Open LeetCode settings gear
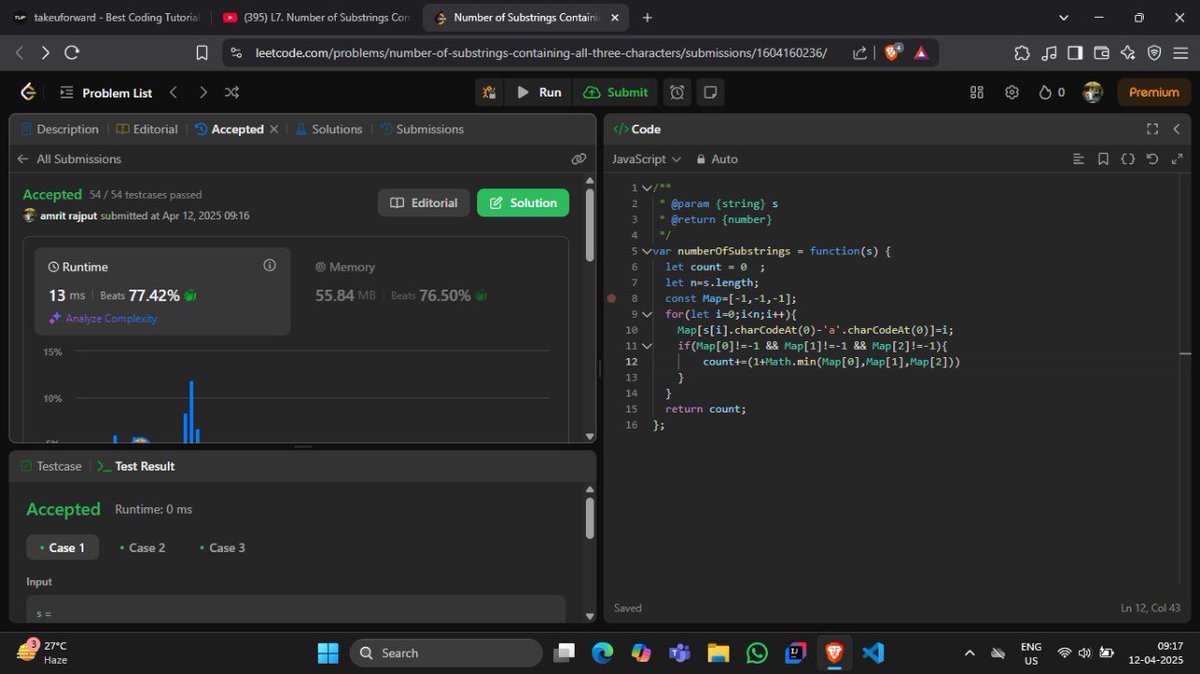This screenshot has height=674, width=1200. [1011, 92]
